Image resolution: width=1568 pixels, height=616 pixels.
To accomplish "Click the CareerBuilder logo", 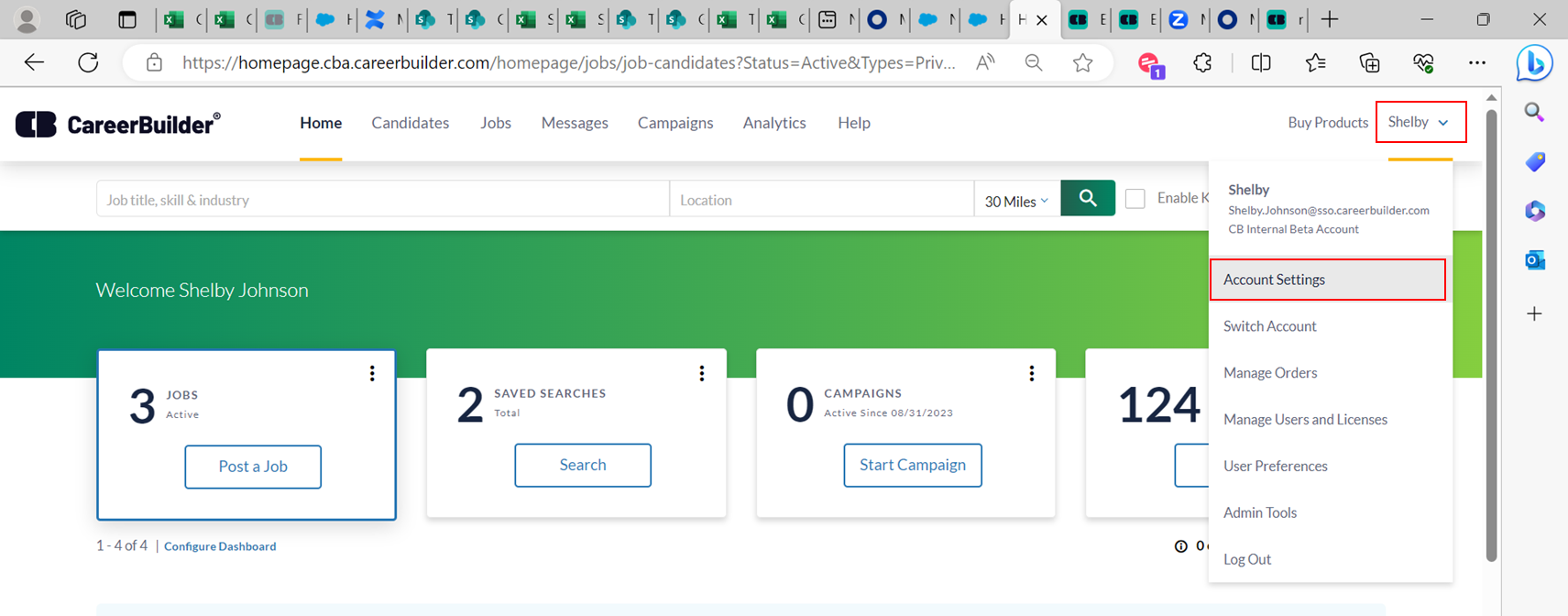I will 118,124.
